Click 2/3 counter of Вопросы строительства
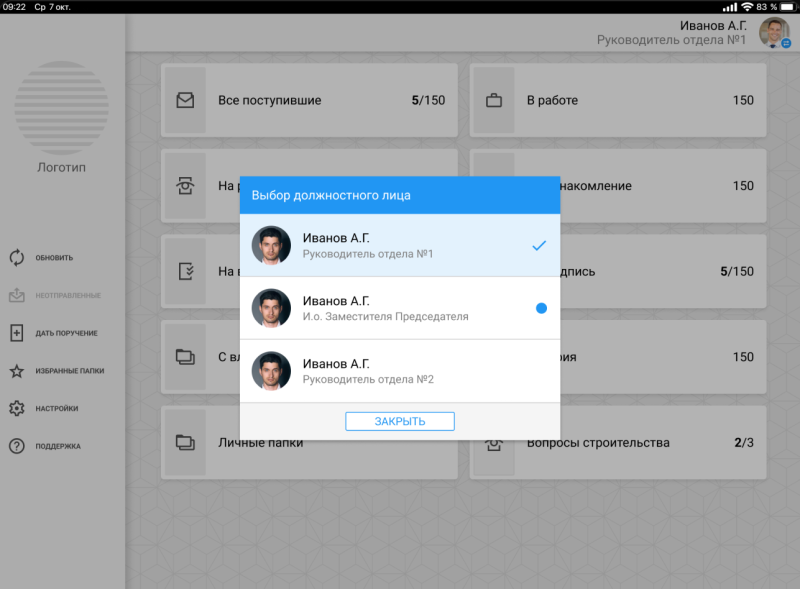The image size is (800, 589). point(744,443)
